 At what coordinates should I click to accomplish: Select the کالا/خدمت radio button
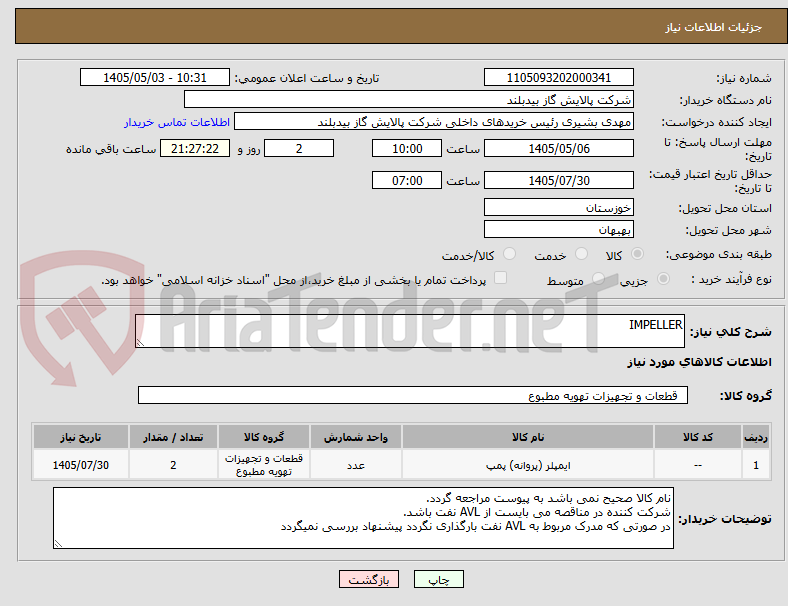[x=509, y=254]
